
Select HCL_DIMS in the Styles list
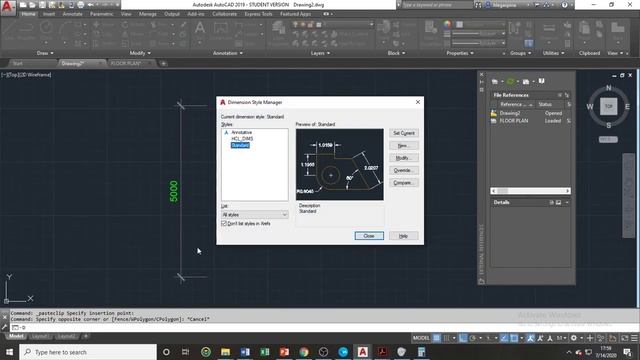(242, 139)
